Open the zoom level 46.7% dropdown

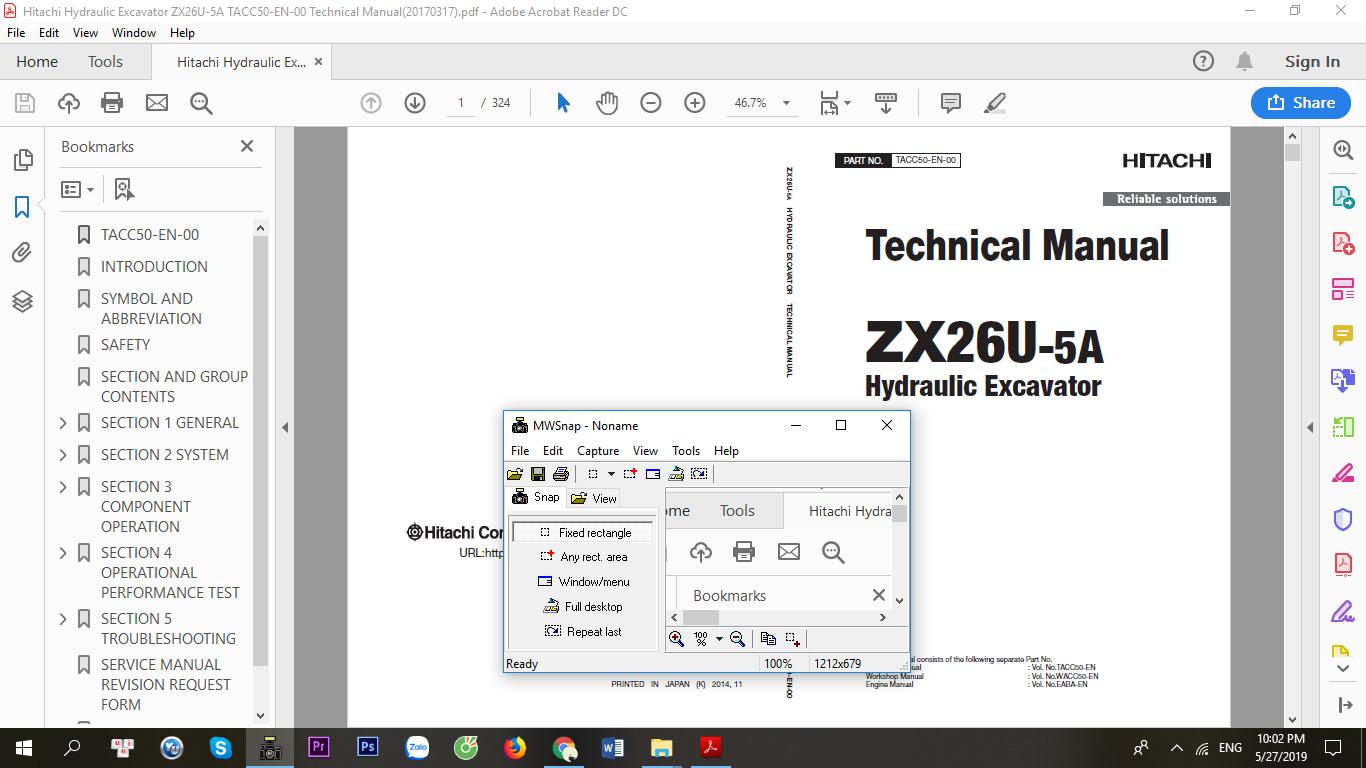point(786,103)
